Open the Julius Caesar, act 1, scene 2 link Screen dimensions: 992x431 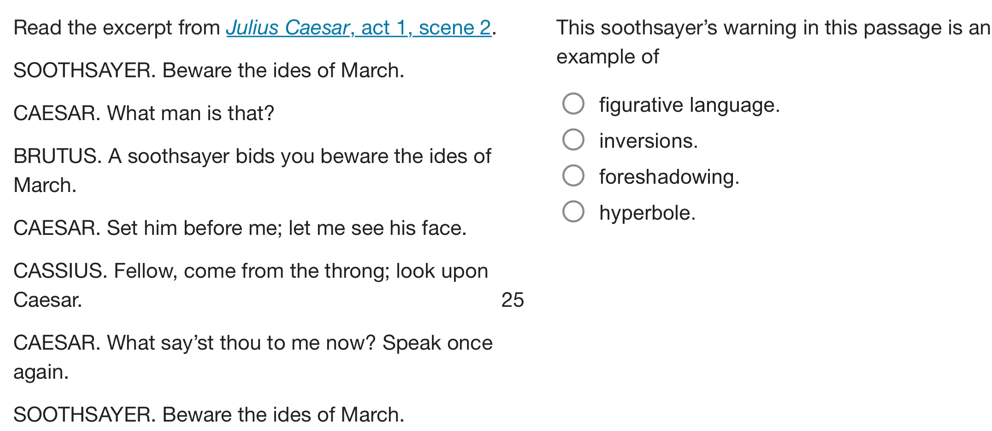(x=361, y=28)
